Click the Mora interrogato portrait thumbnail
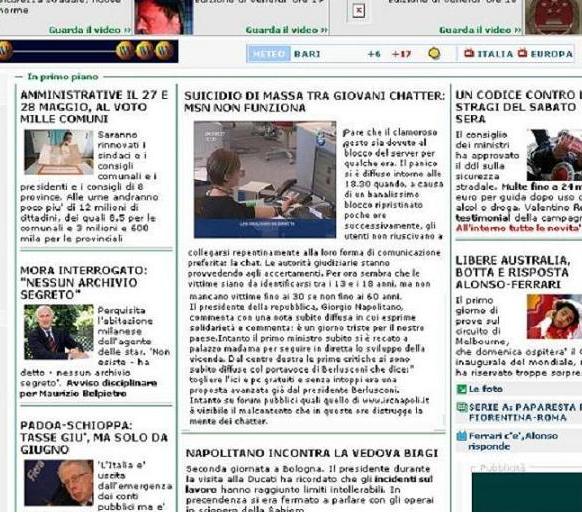 [x=59, y=332]
